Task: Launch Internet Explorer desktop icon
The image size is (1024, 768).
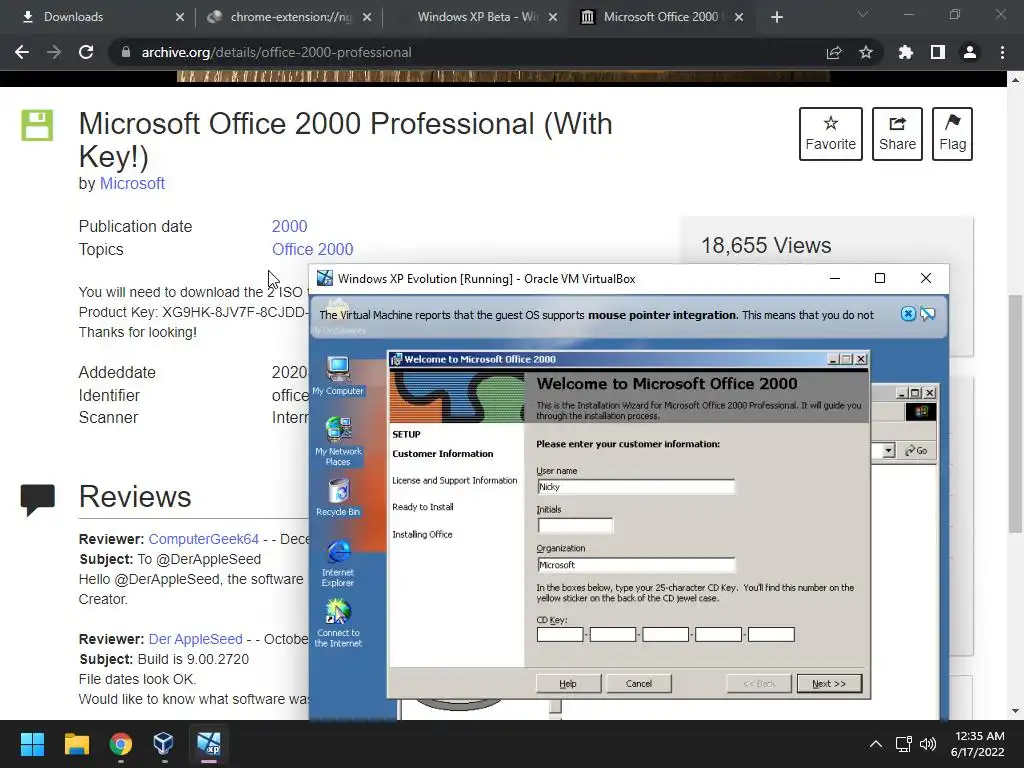Action: (x=338, y=562)
